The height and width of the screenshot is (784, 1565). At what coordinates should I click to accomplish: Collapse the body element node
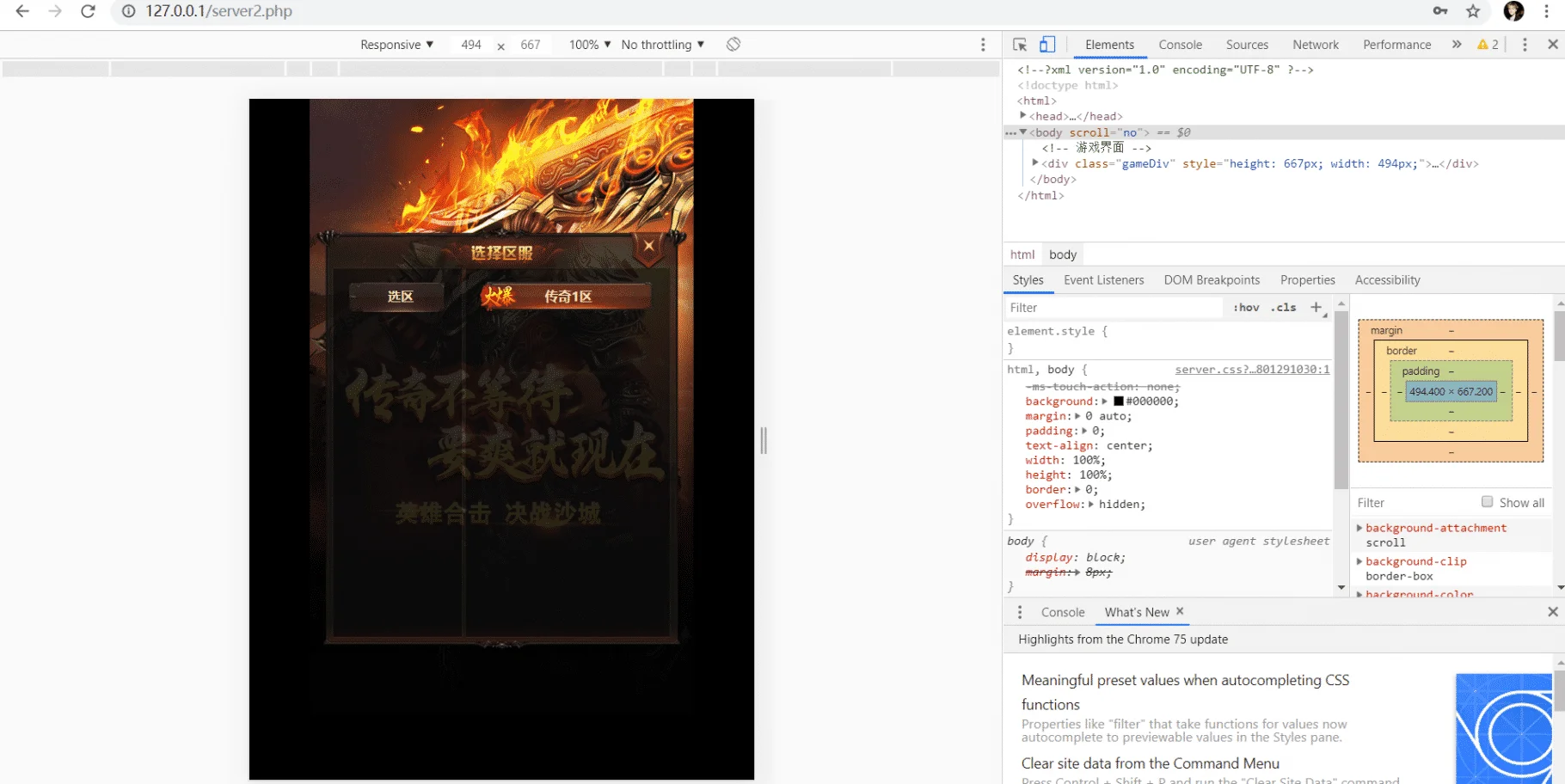tap(1023, 132)
